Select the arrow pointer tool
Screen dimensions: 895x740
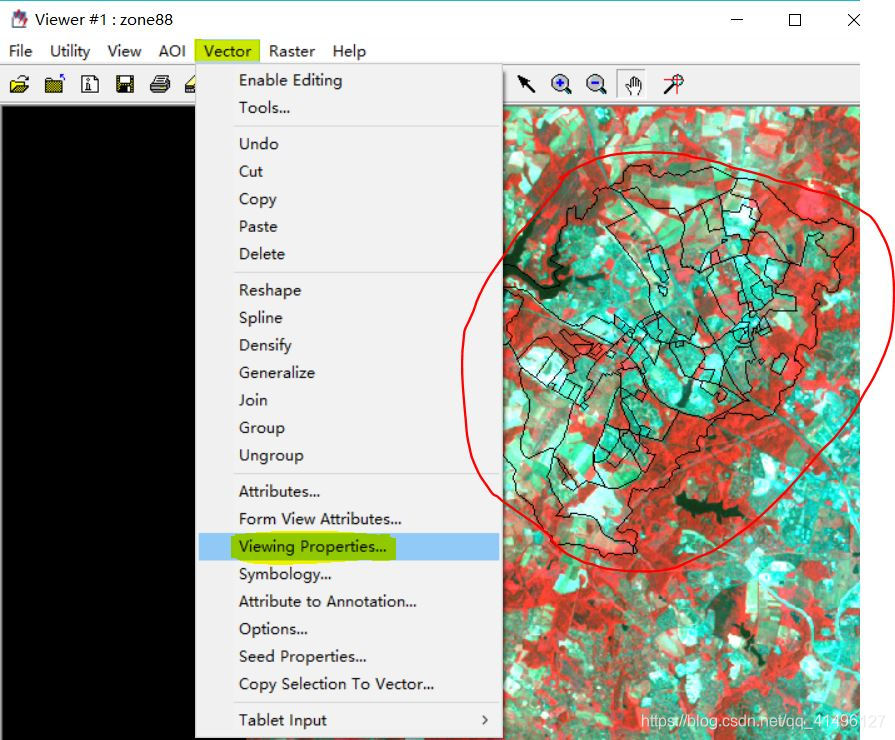tap(526, 85)
